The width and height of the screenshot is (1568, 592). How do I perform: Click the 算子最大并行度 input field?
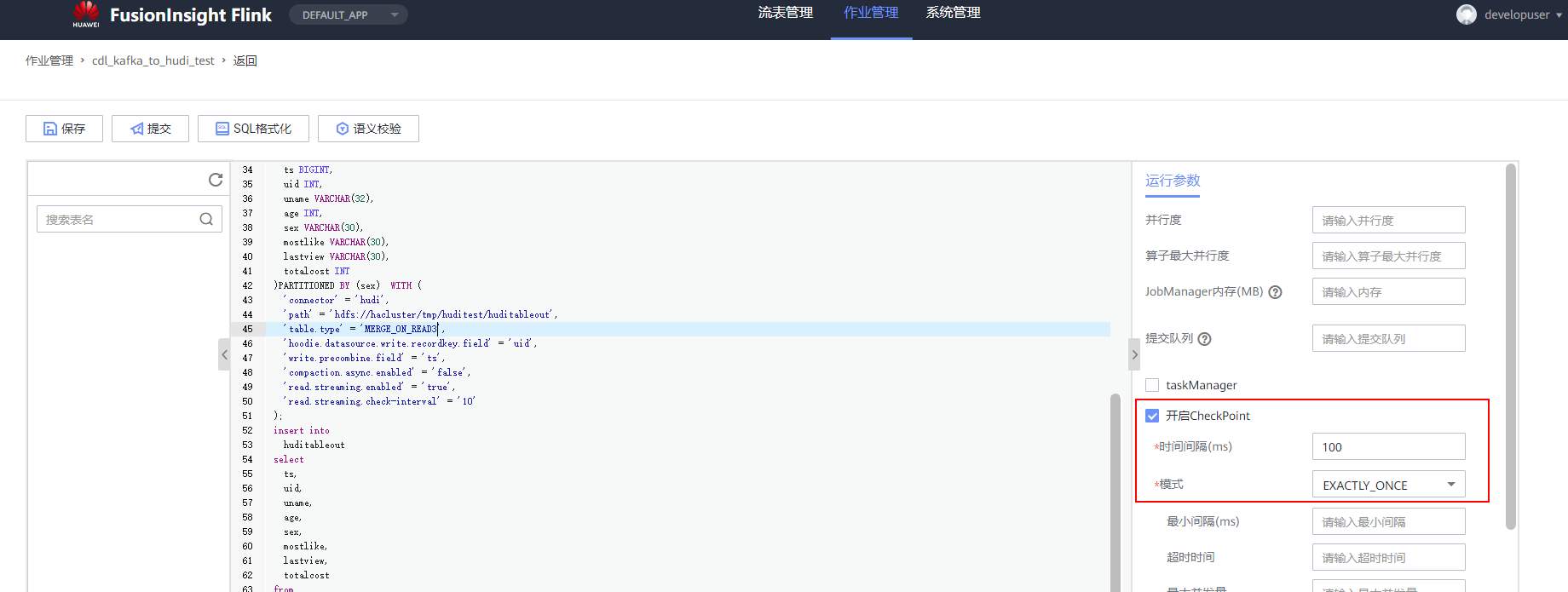click(1388, 256)
